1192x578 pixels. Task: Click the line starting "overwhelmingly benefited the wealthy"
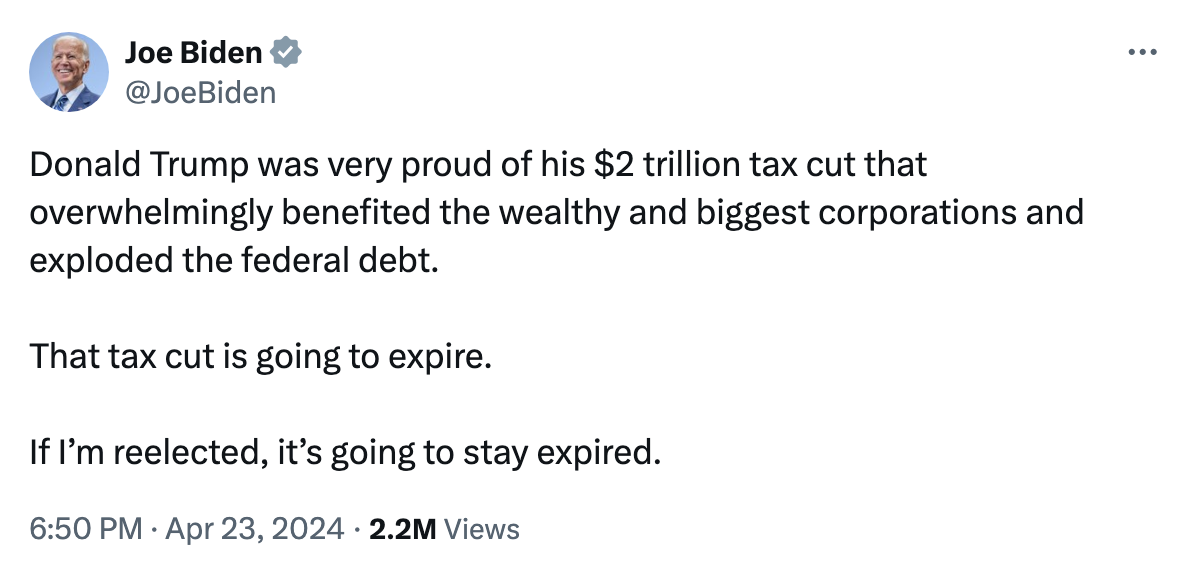556,213
